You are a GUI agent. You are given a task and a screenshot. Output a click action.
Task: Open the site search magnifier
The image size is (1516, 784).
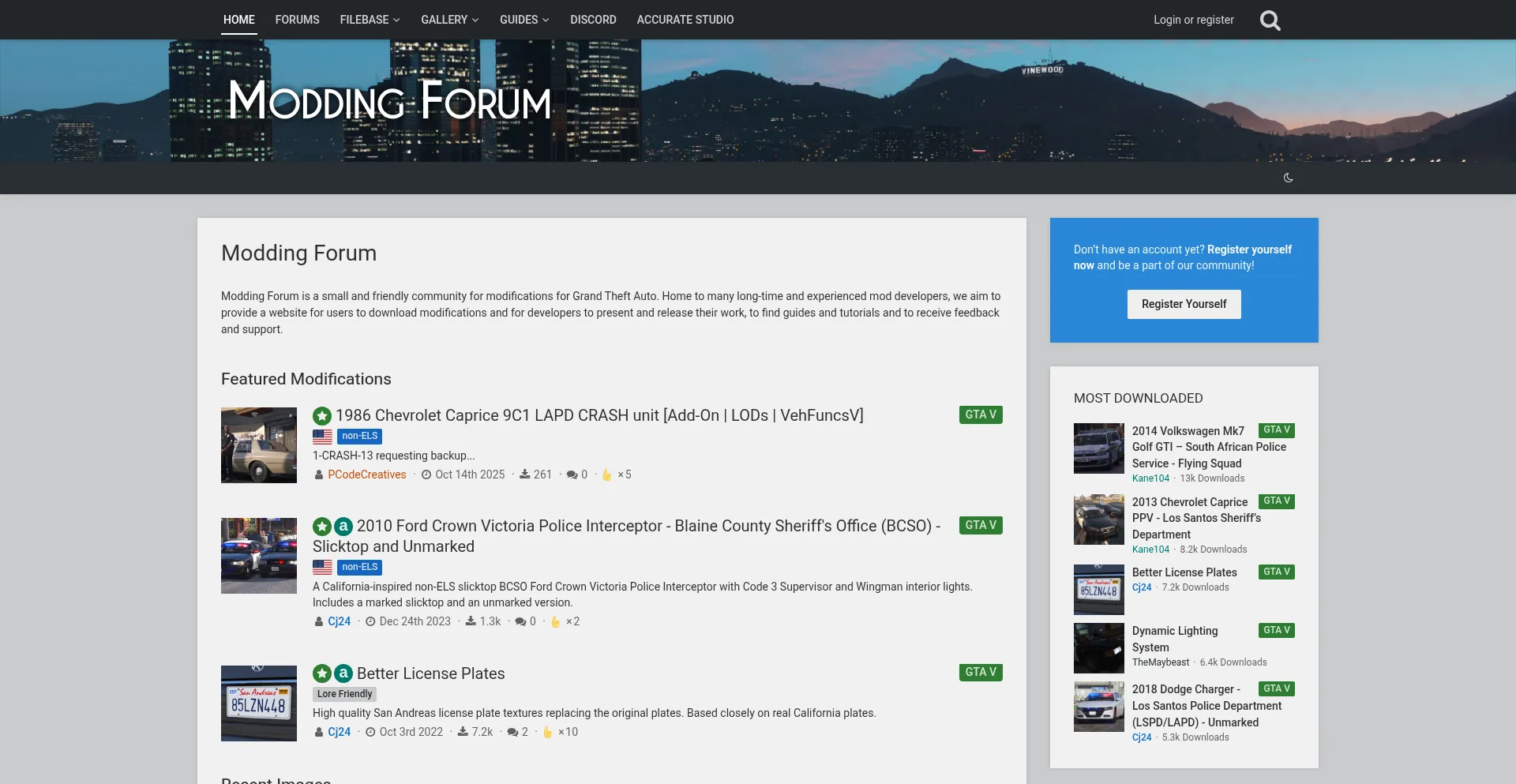click(1270, 20)
